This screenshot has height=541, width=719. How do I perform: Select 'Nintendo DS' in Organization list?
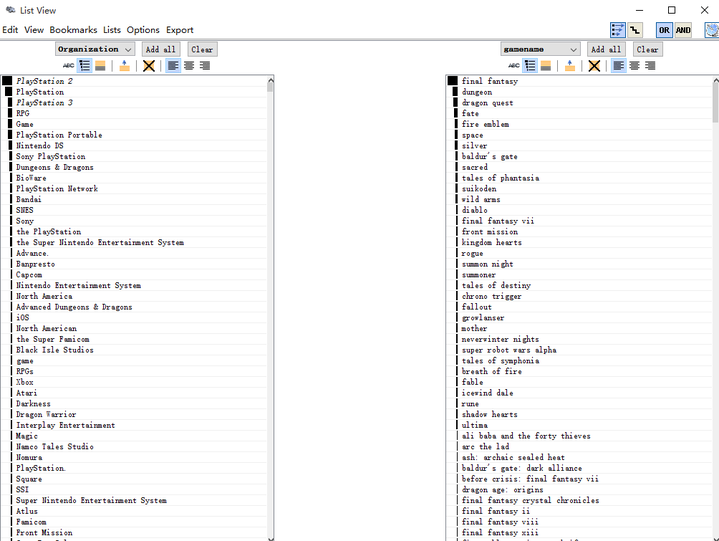click(x=134, y=146)
